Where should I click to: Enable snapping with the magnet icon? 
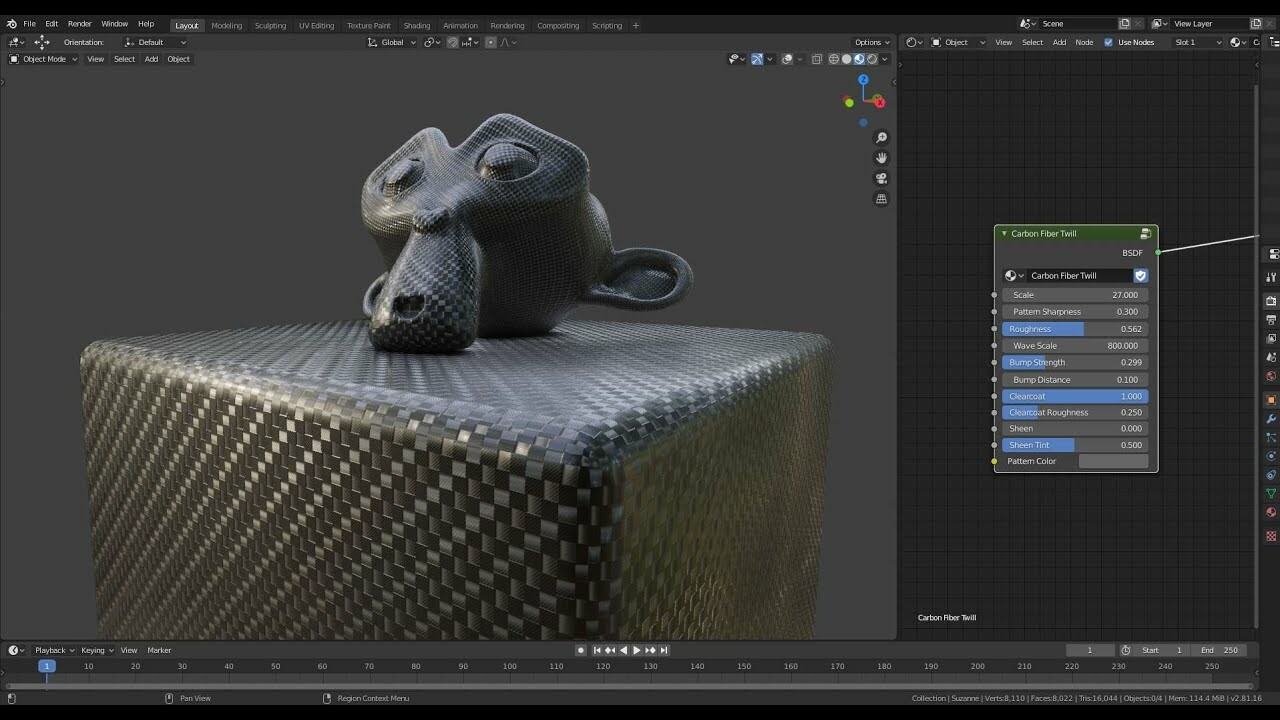pyautogui.click(x=451, y=42)
